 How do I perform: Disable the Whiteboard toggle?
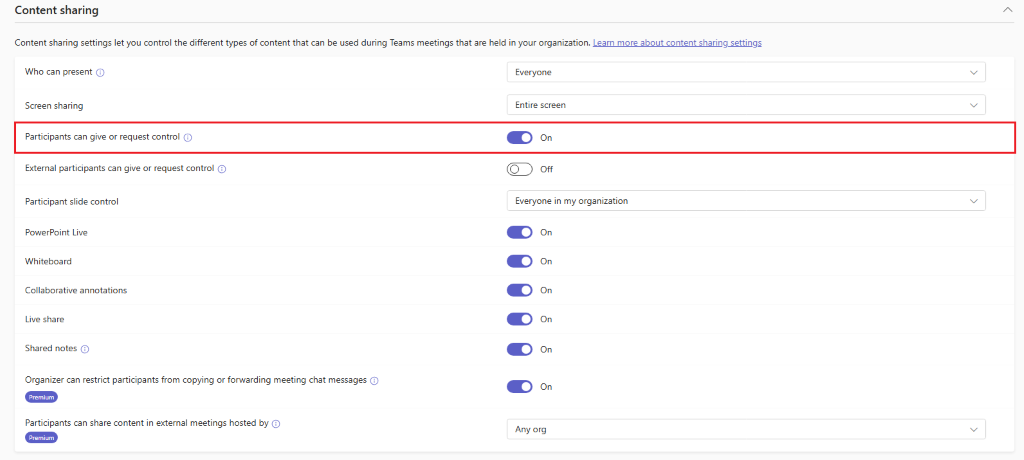coord(520,261)
